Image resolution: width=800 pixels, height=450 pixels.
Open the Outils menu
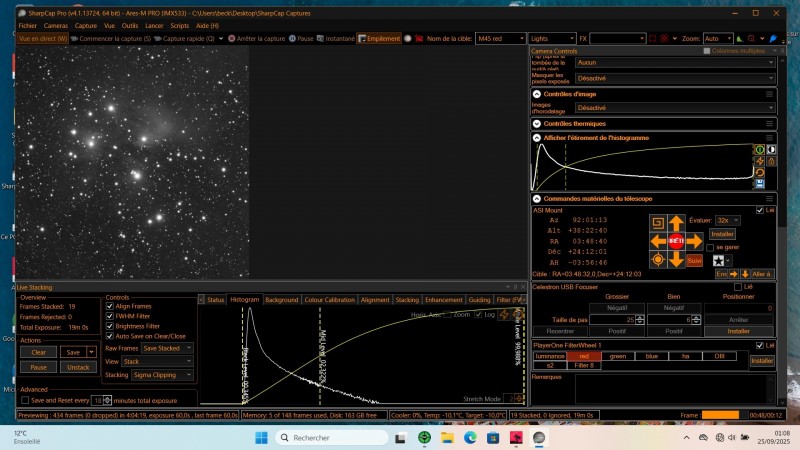click(130, 26)
